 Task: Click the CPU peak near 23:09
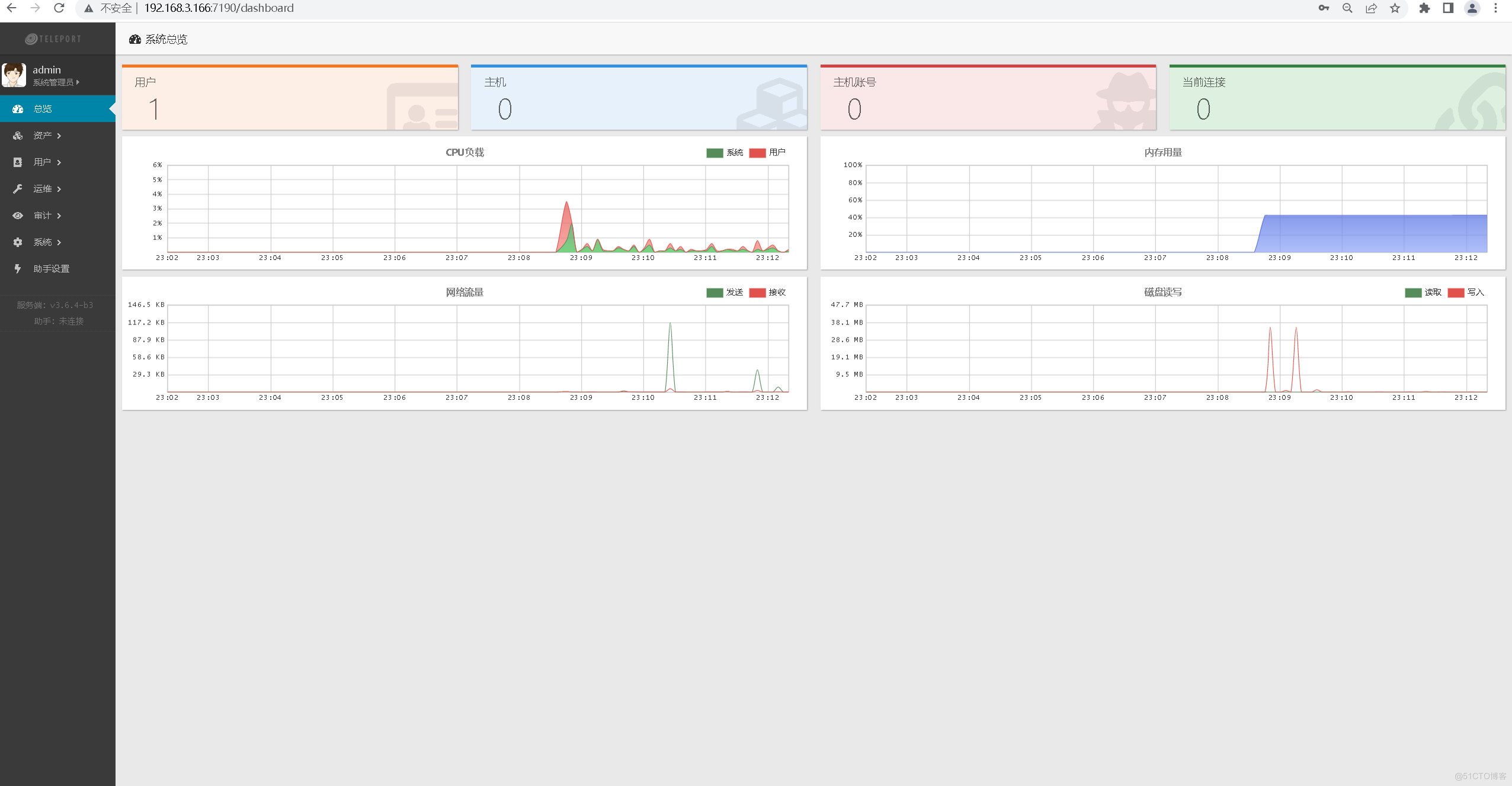[x=567, y=228]
